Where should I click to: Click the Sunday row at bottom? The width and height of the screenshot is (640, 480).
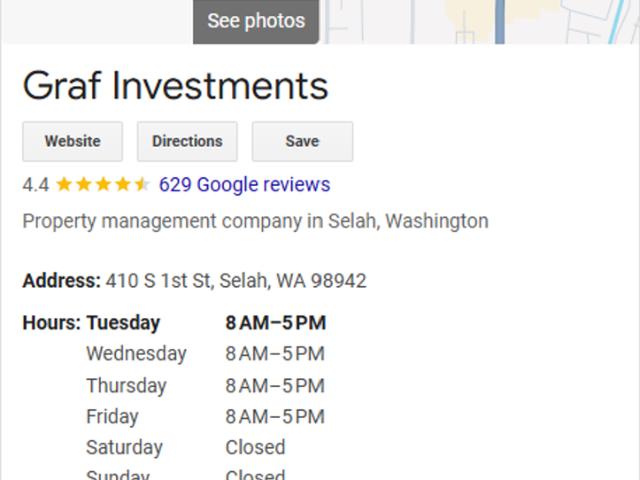pos(186,475)
